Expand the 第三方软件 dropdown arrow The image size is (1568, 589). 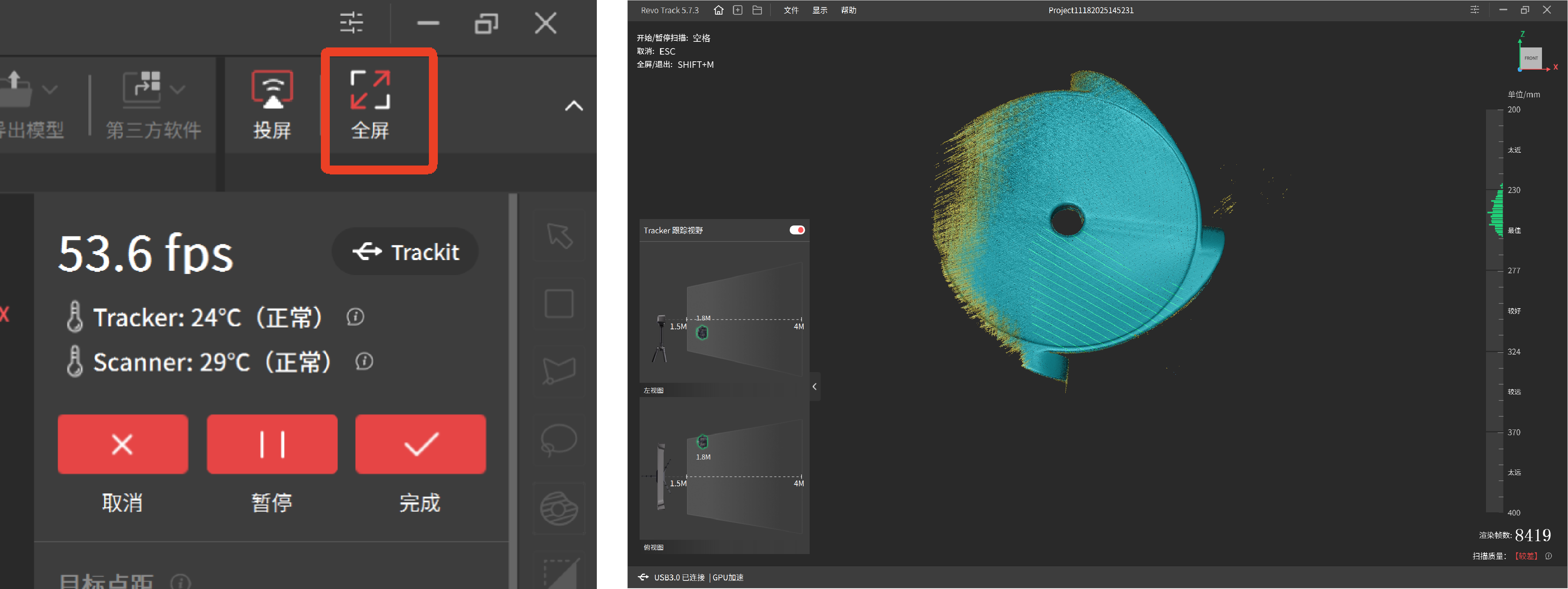[x=178, y=90]
